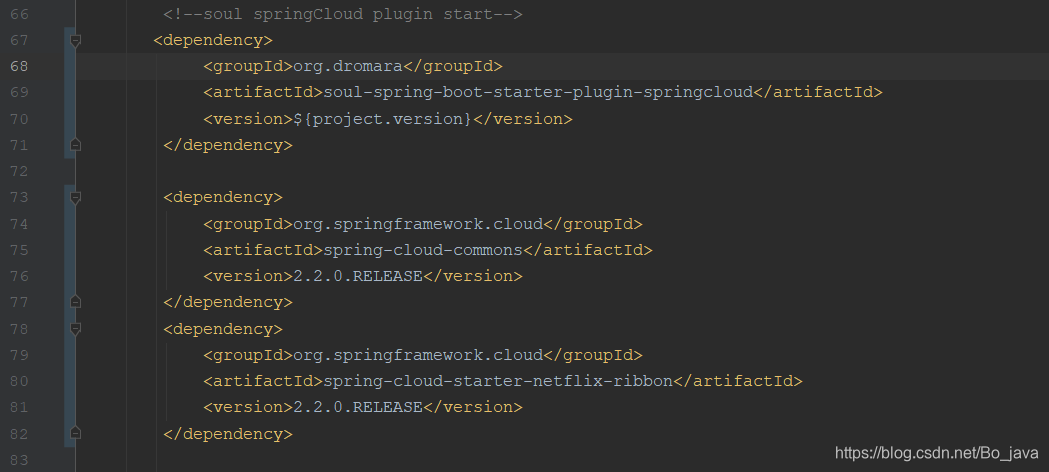
Task: Place cursor on 2.2.0.RELEASE version line 76
Action: [x=358, y=276]
